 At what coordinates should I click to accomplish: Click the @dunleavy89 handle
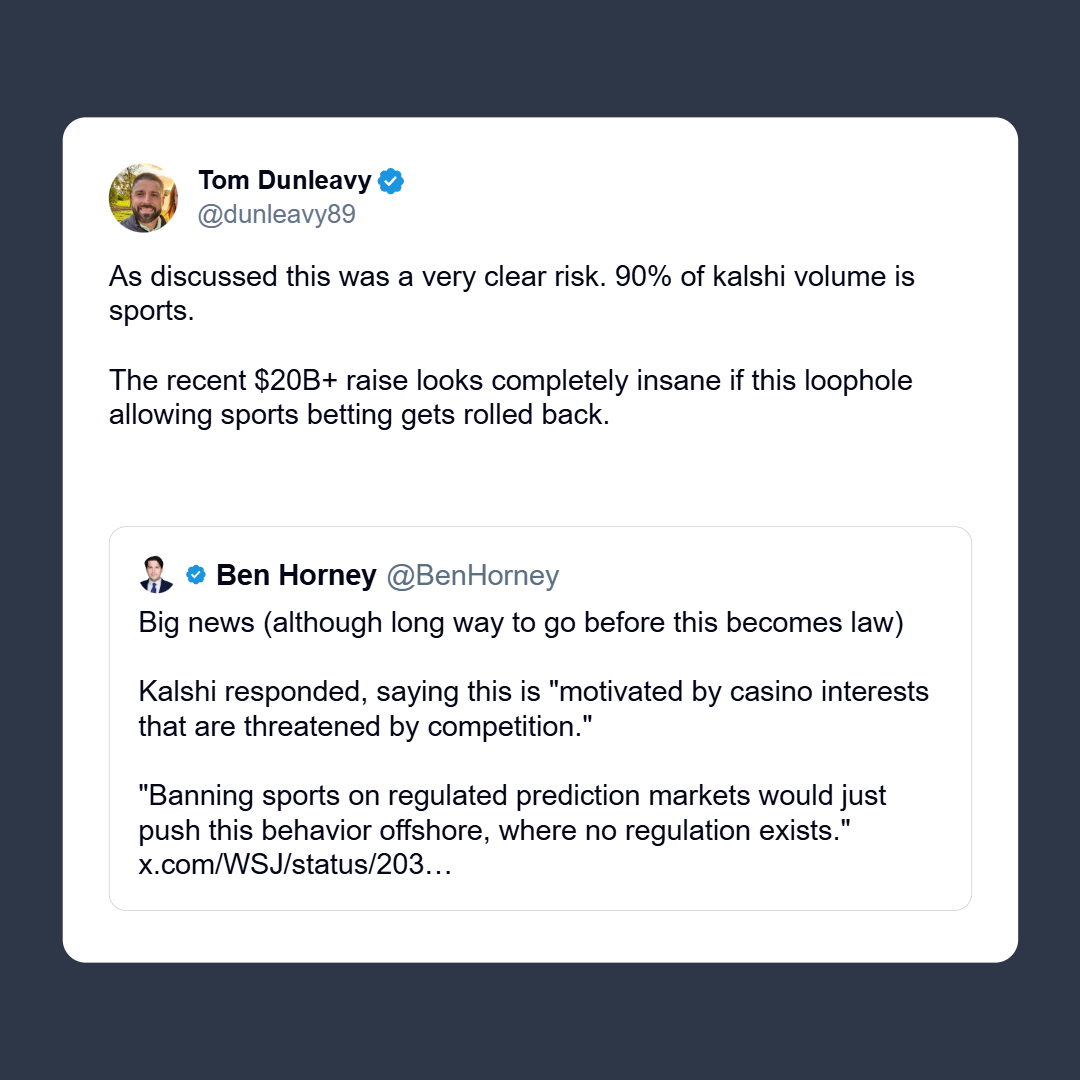[x=277, y=214]
